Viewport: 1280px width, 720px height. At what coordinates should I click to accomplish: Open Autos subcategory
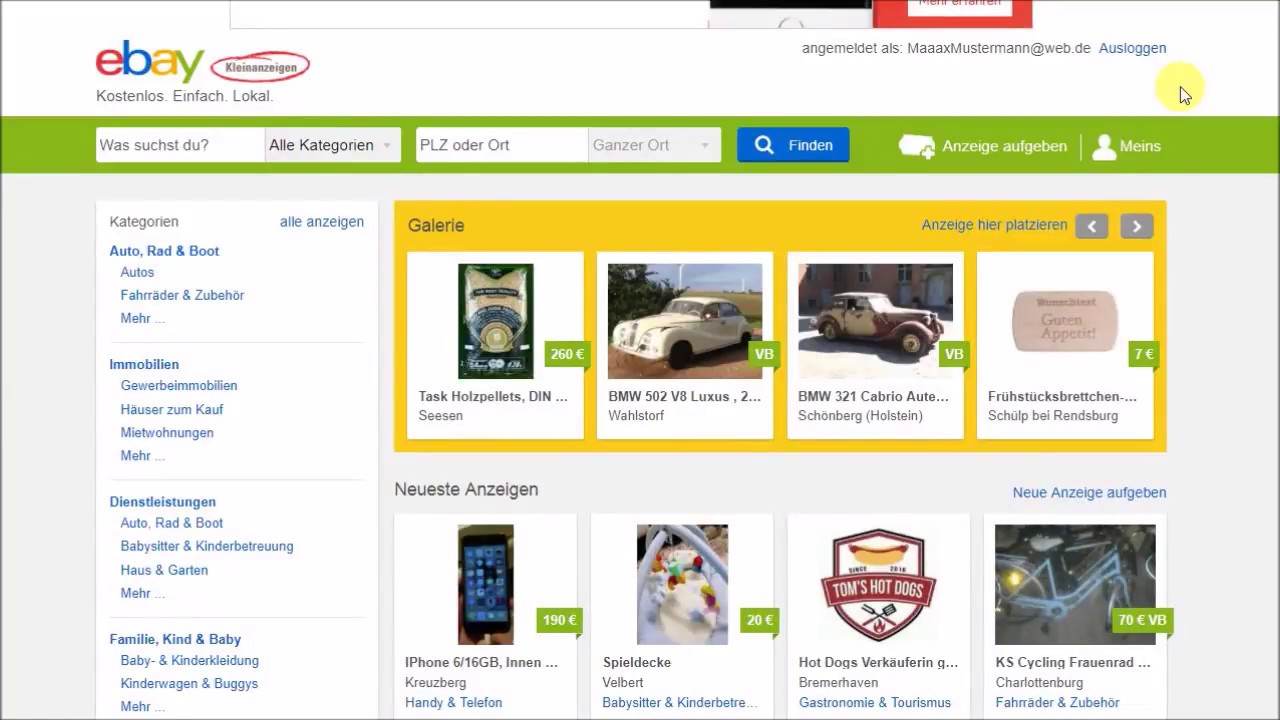[137, 272]
